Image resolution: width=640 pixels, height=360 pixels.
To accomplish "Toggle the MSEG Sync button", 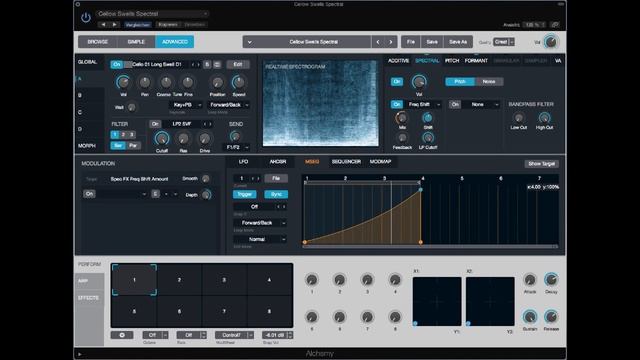I will pyautogui.click(x=276, y=194).
